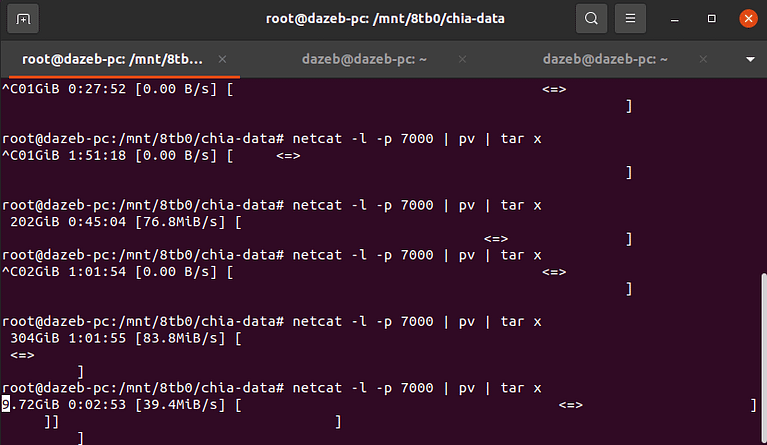Select the root@dazeb-pc: /mnt/8tb... tab

tap(112, 59)
